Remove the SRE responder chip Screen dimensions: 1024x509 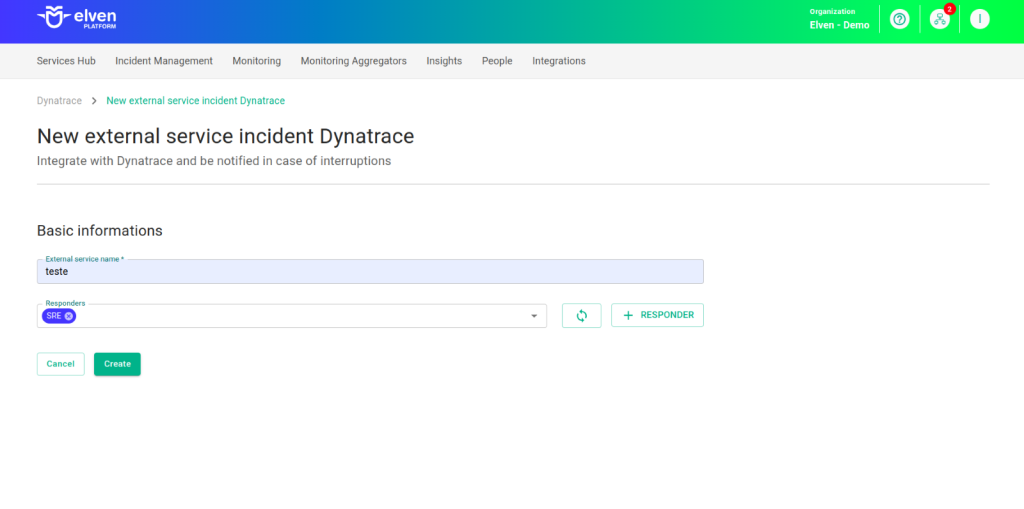point(69,316)
